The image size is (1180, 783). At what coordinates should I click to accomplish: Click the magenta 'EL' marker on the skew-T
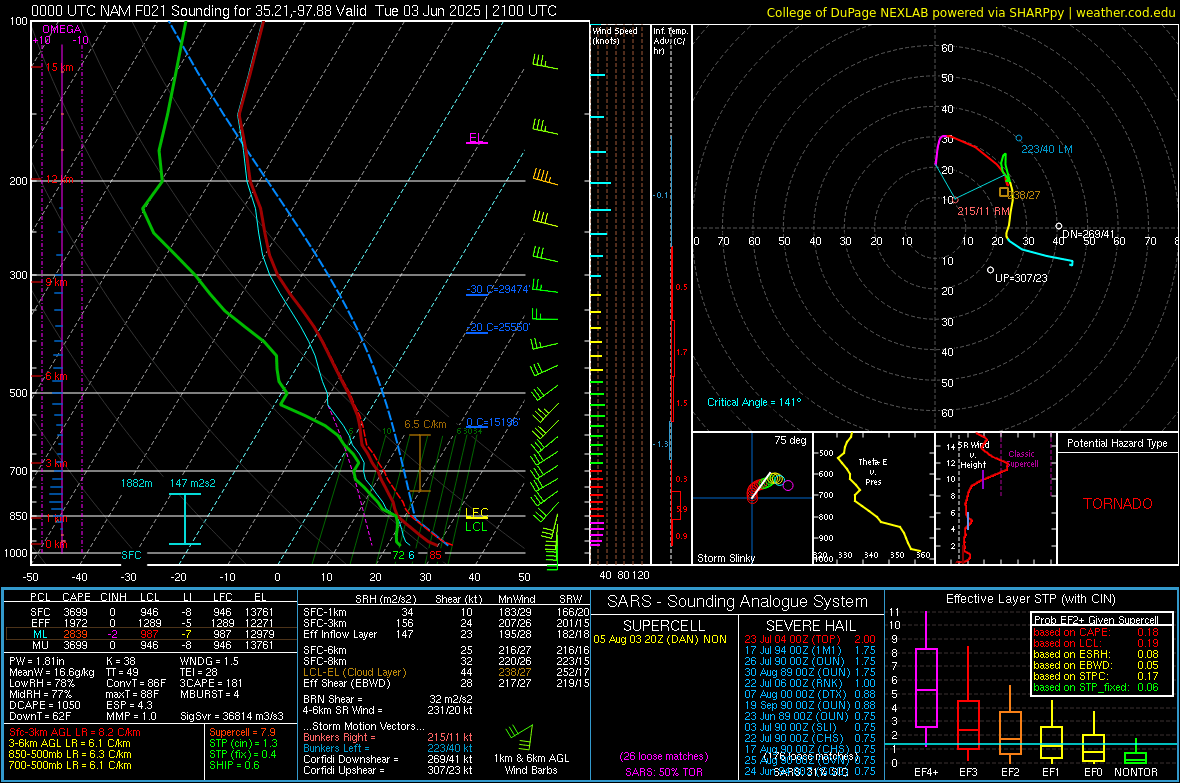pos(475,138)
